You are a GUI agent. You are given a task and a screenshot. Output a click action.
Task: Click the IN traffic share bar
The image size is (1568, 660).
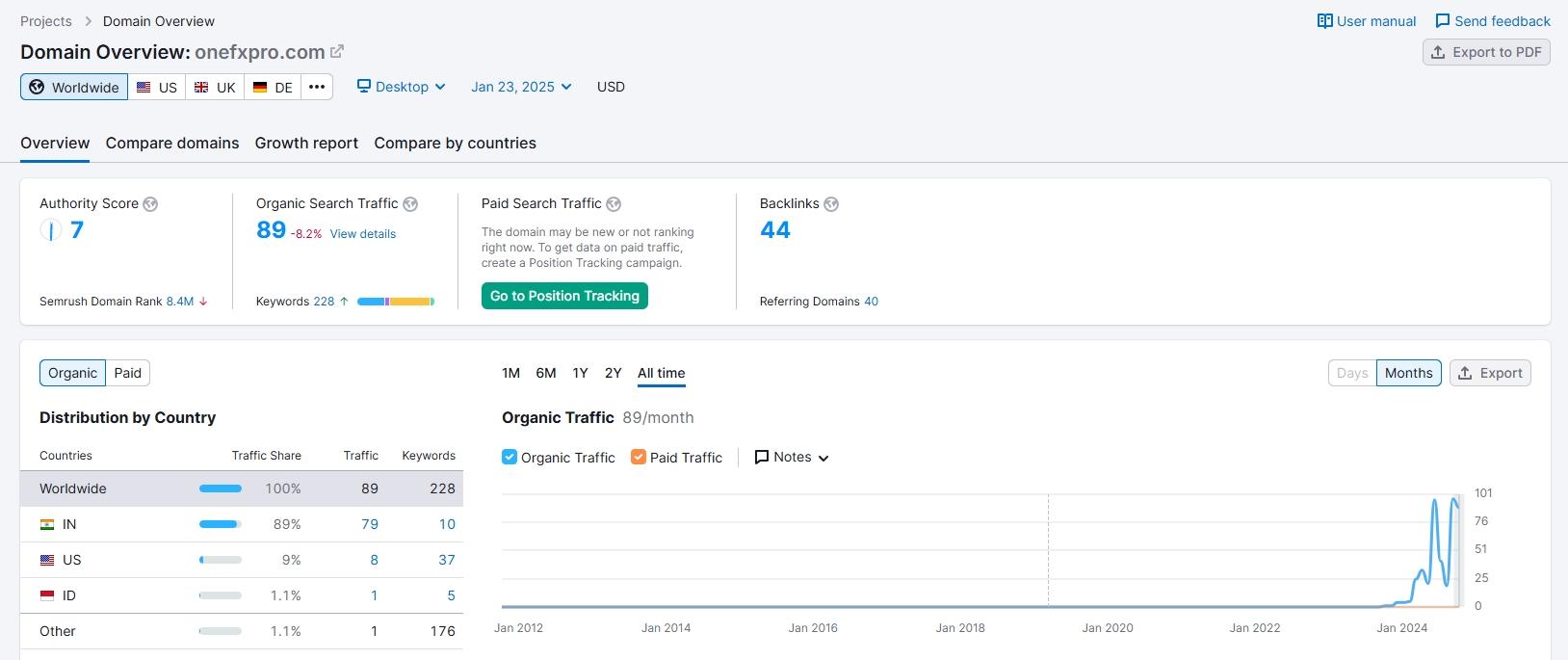coord(221,524)
